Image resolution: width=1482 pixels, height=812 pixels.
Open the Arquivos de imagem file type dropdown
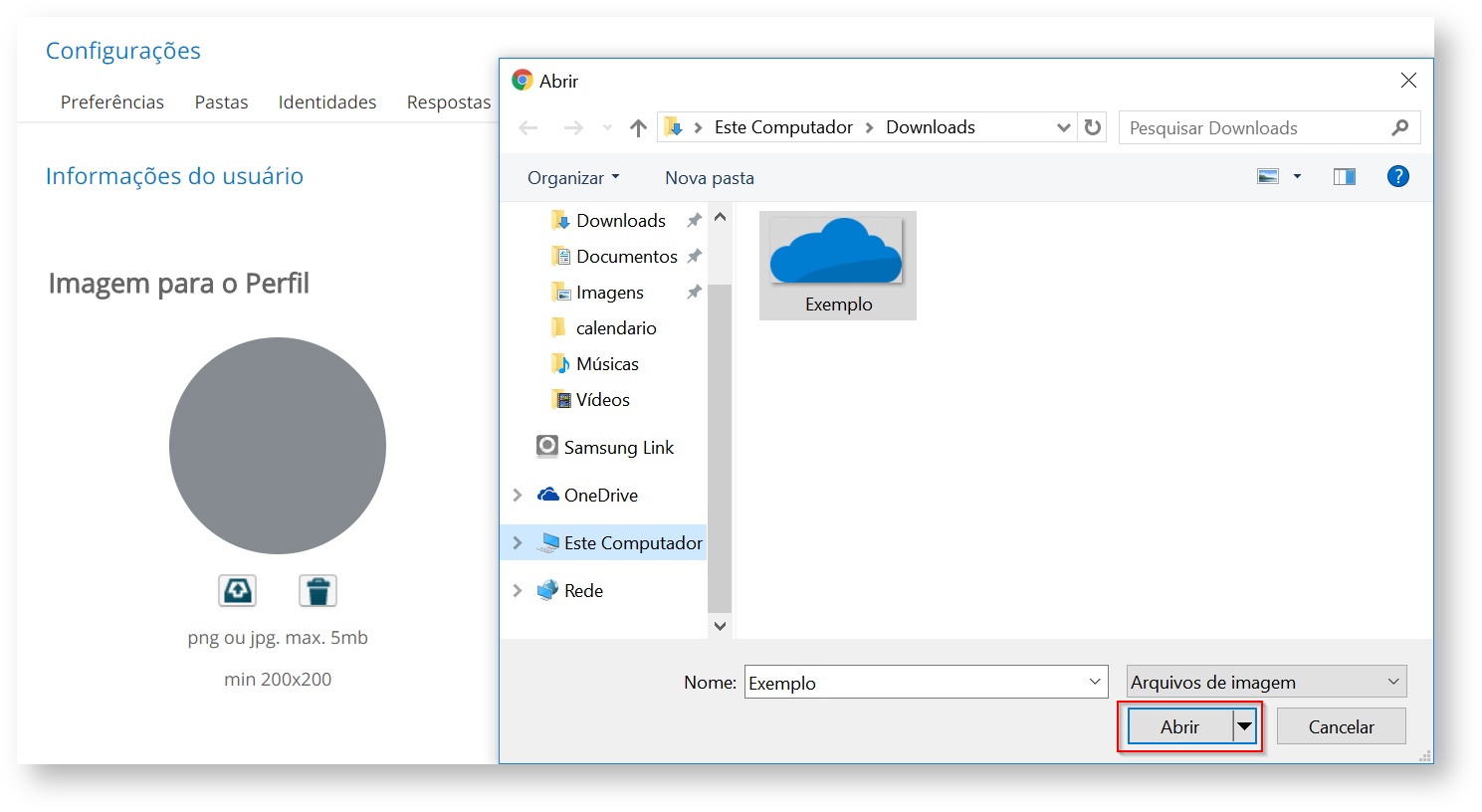point(1266,683)
